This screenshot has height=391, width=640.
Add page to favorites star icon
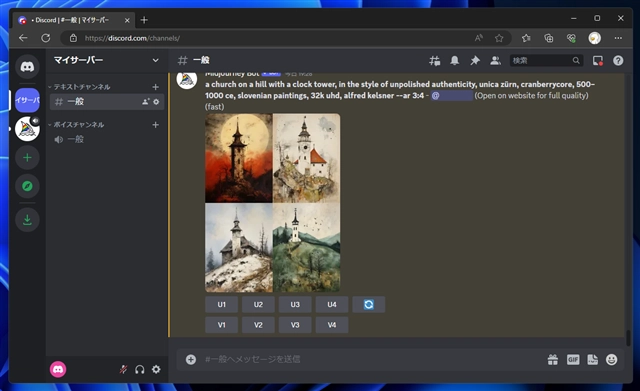(499, 38)
